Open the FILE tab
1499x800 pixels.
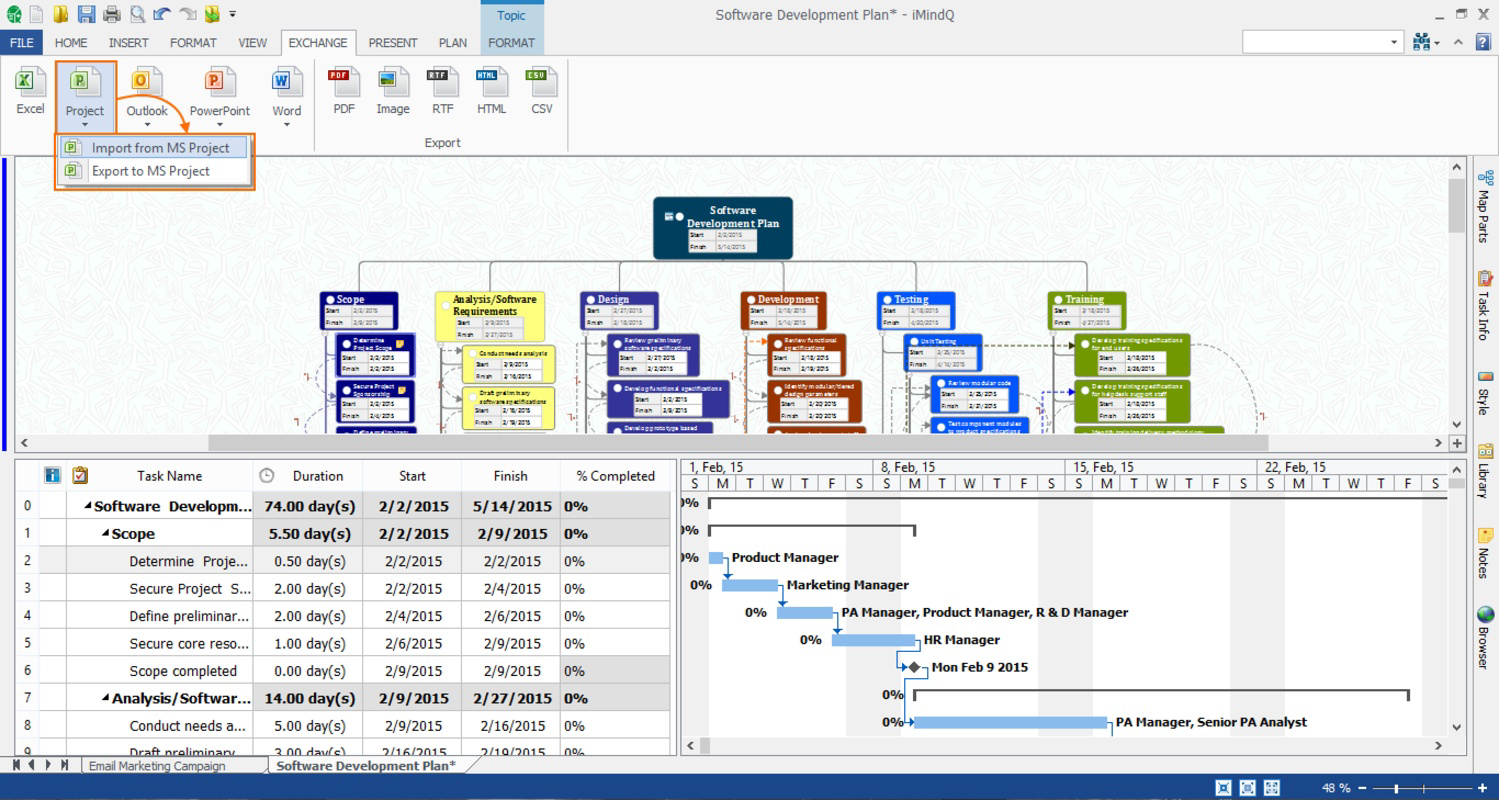tap(22, 43)
